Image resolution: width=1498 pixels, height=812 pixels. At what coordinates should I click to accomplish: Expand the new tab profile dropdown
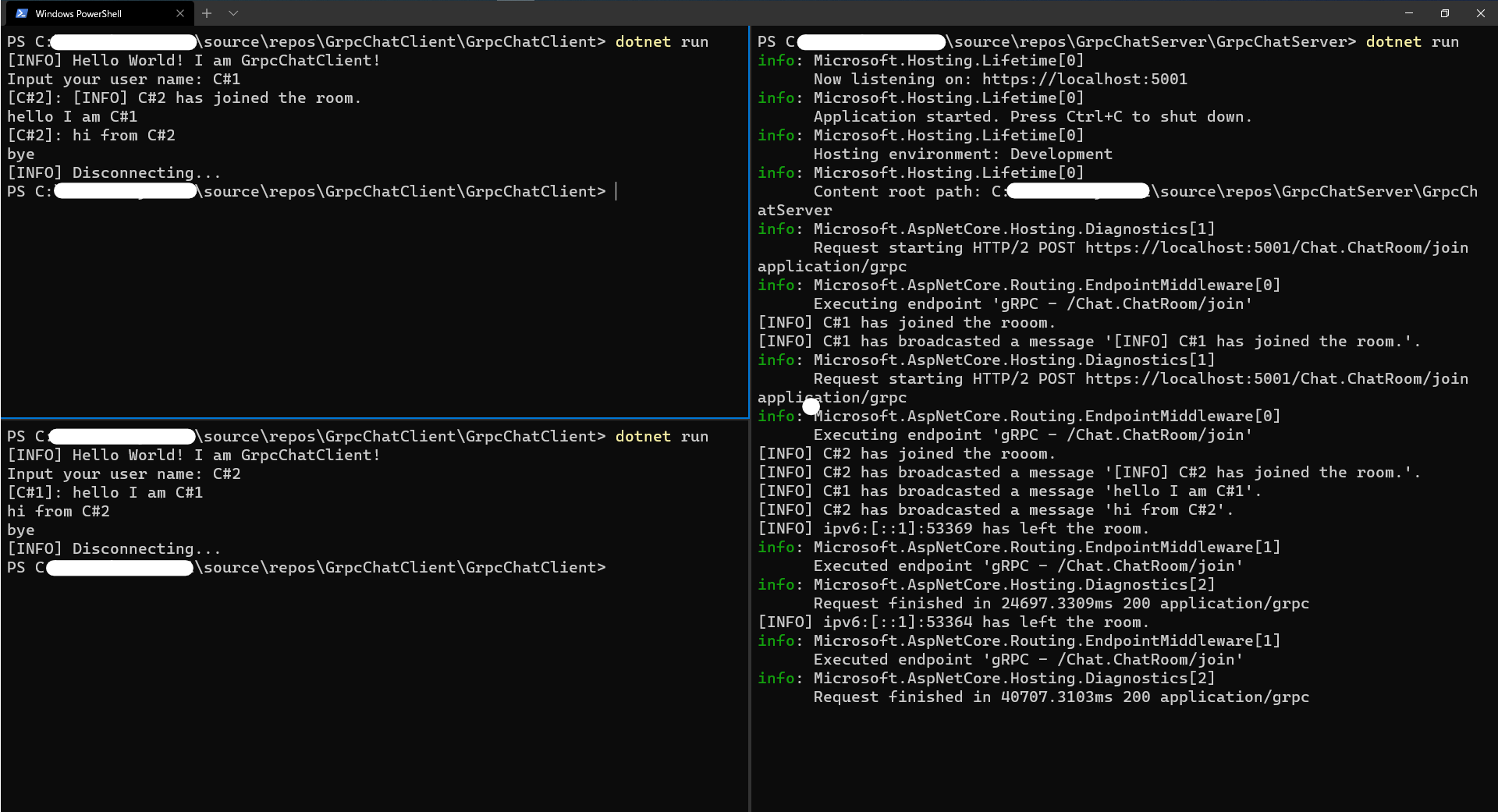(233, 13)
